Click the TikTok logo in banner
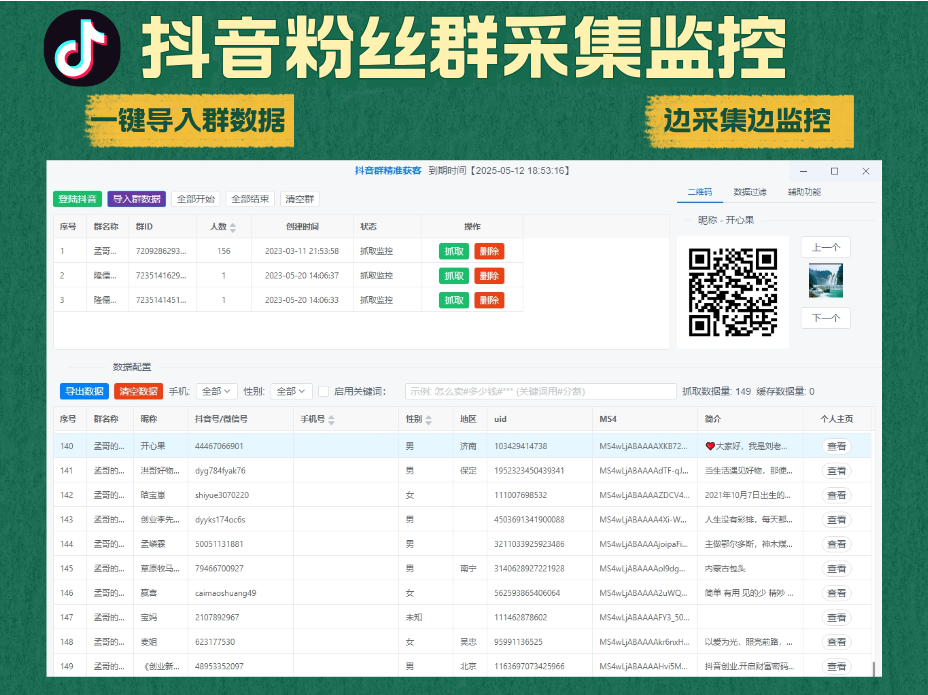 (x=82, y=48)
